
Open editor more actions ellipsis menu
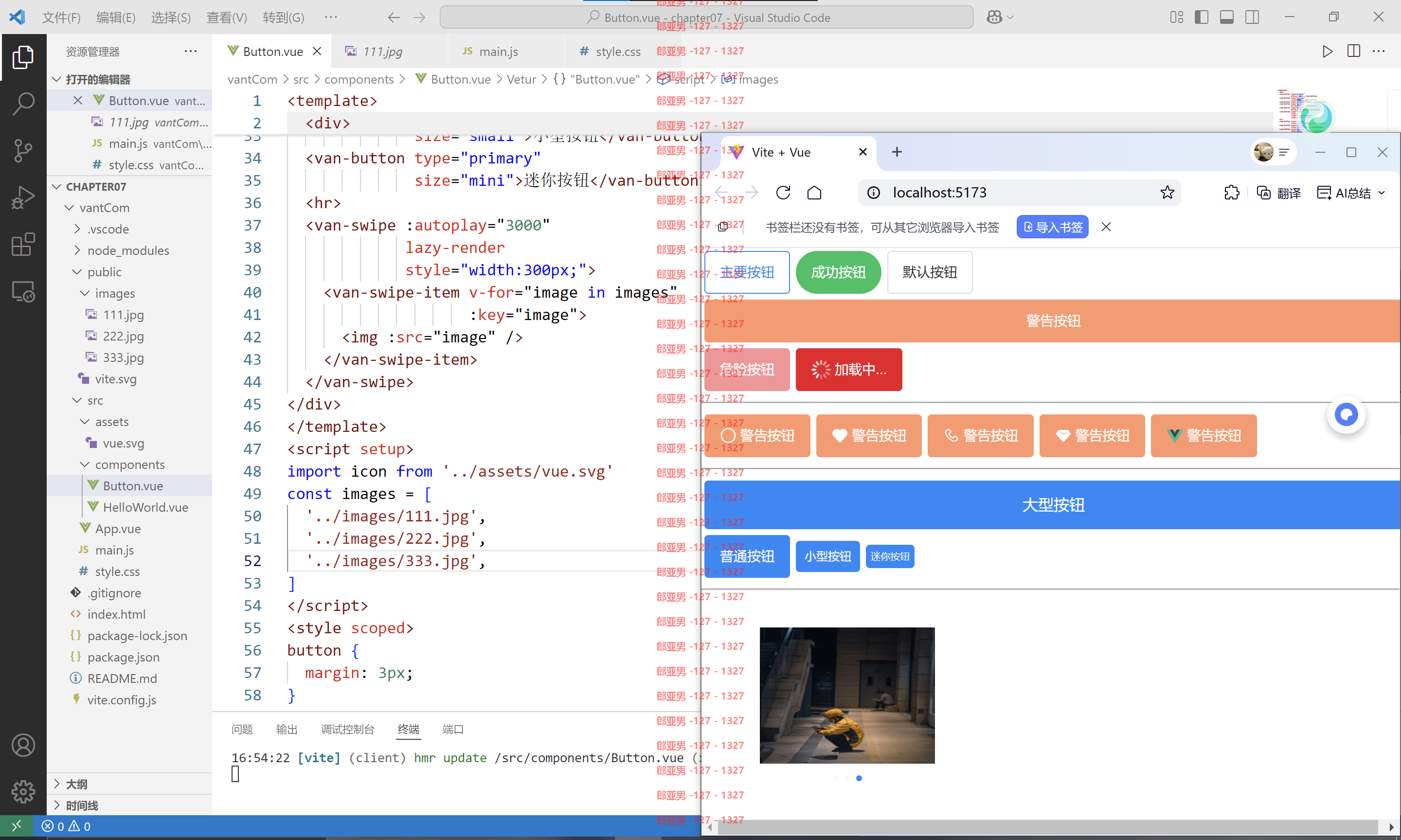1379,52
